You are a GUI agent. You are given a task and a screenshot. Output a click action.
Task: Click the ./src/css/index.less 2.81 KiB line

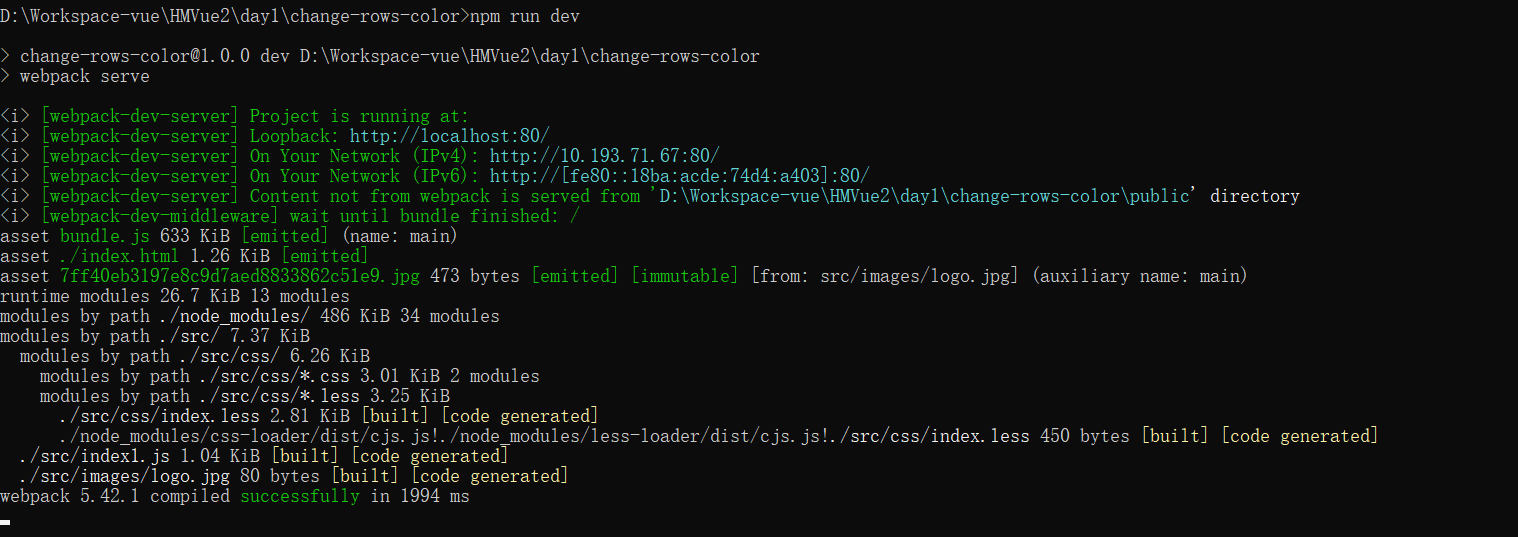pyautogui.click(x=328, y=416)
